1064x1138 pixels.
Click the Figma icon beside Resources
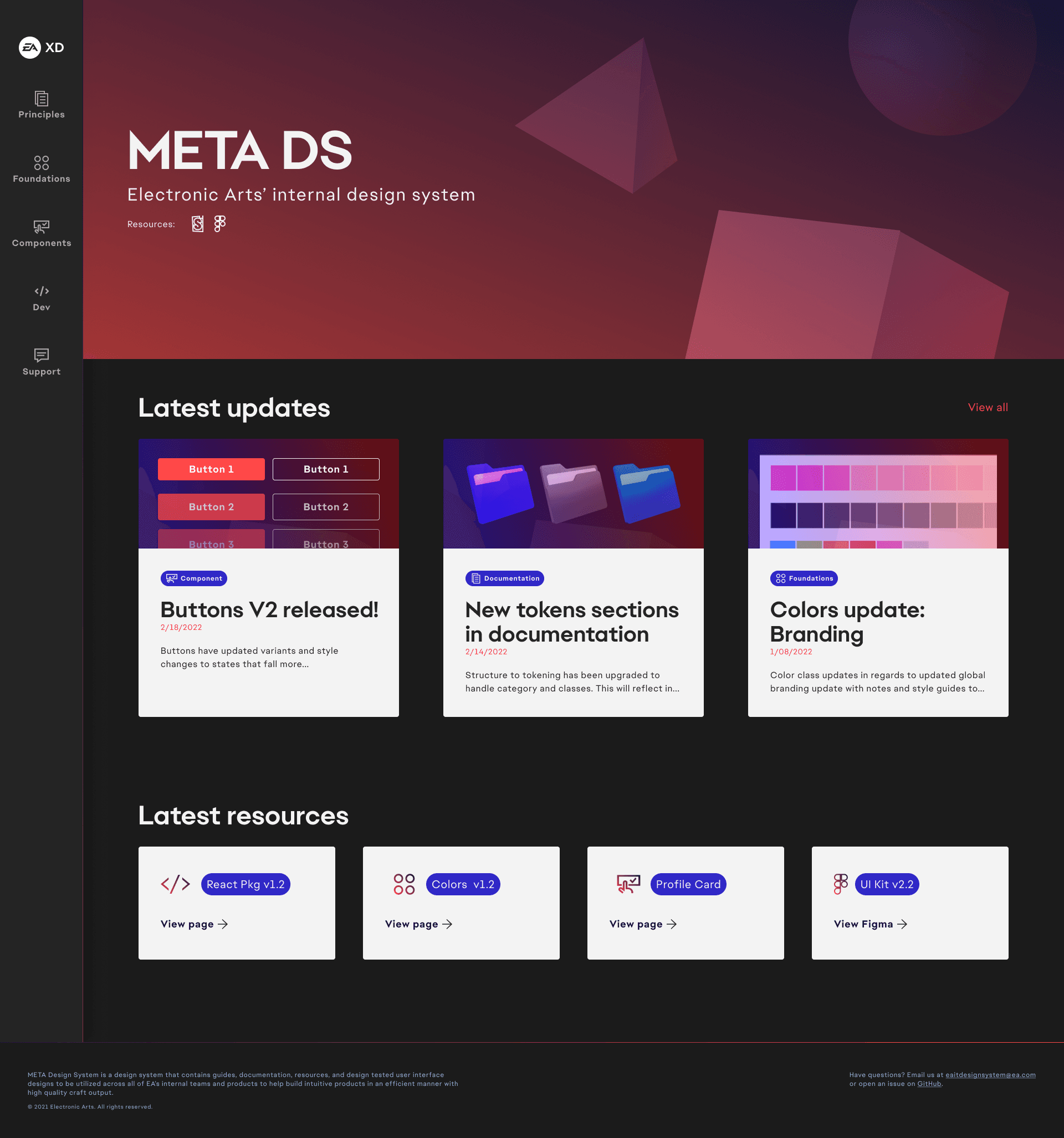(220, 224)
